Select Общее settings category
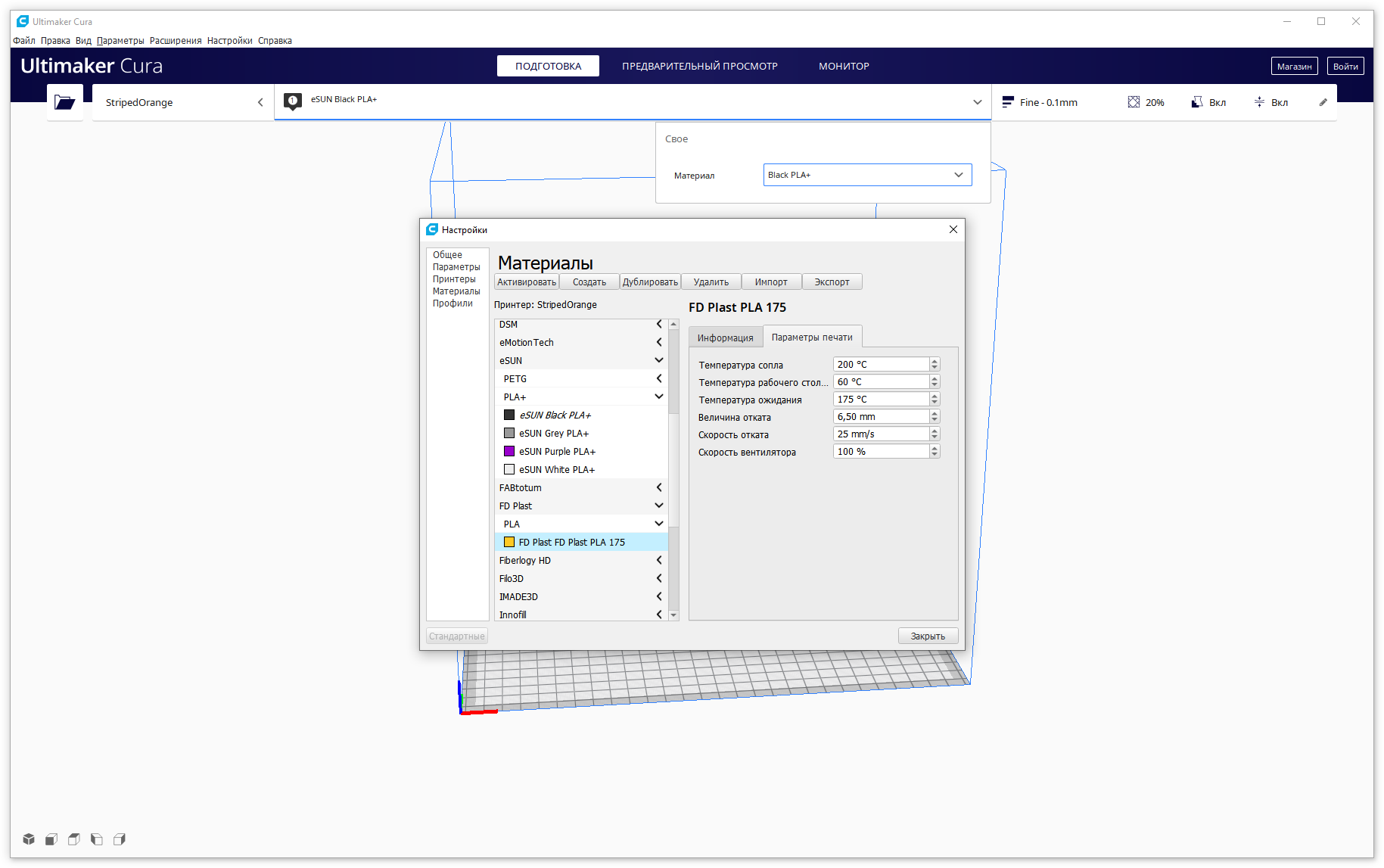Screen dimensions: 1384x868 (x=447, y=255)
